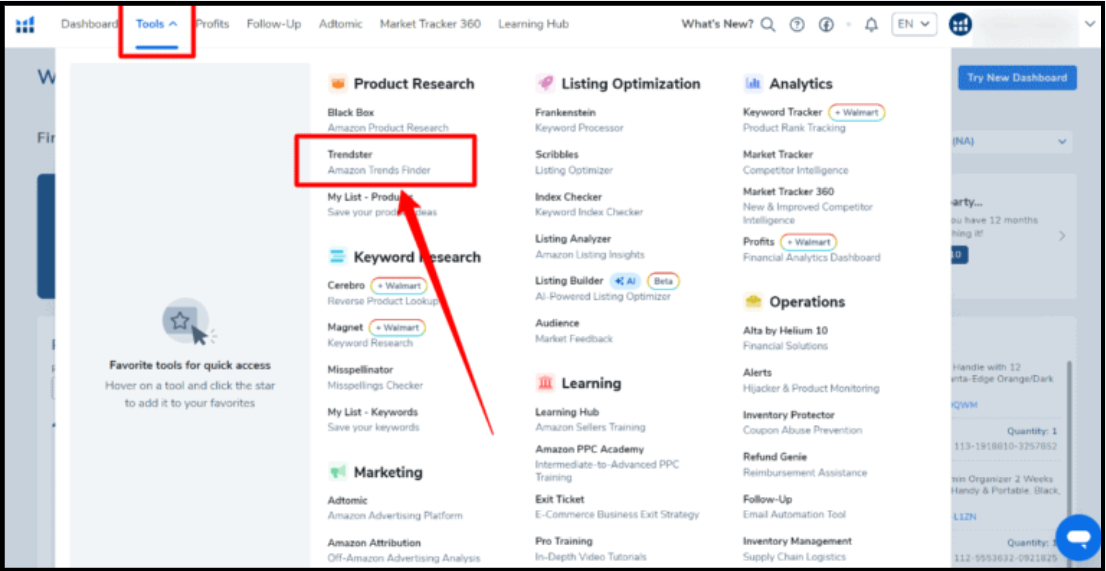Select Trendster Amazon Trends Finder
Viewport: 1106px width, 571px height.
click(x=379, y=162)
